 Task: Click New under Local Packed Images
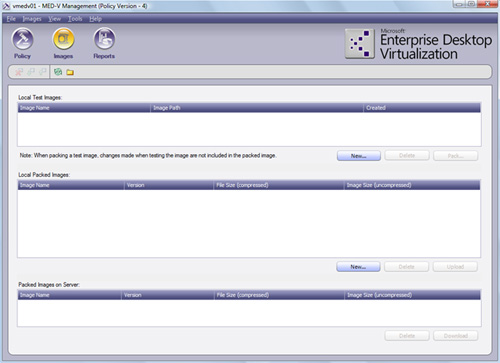tap(358, 267)
